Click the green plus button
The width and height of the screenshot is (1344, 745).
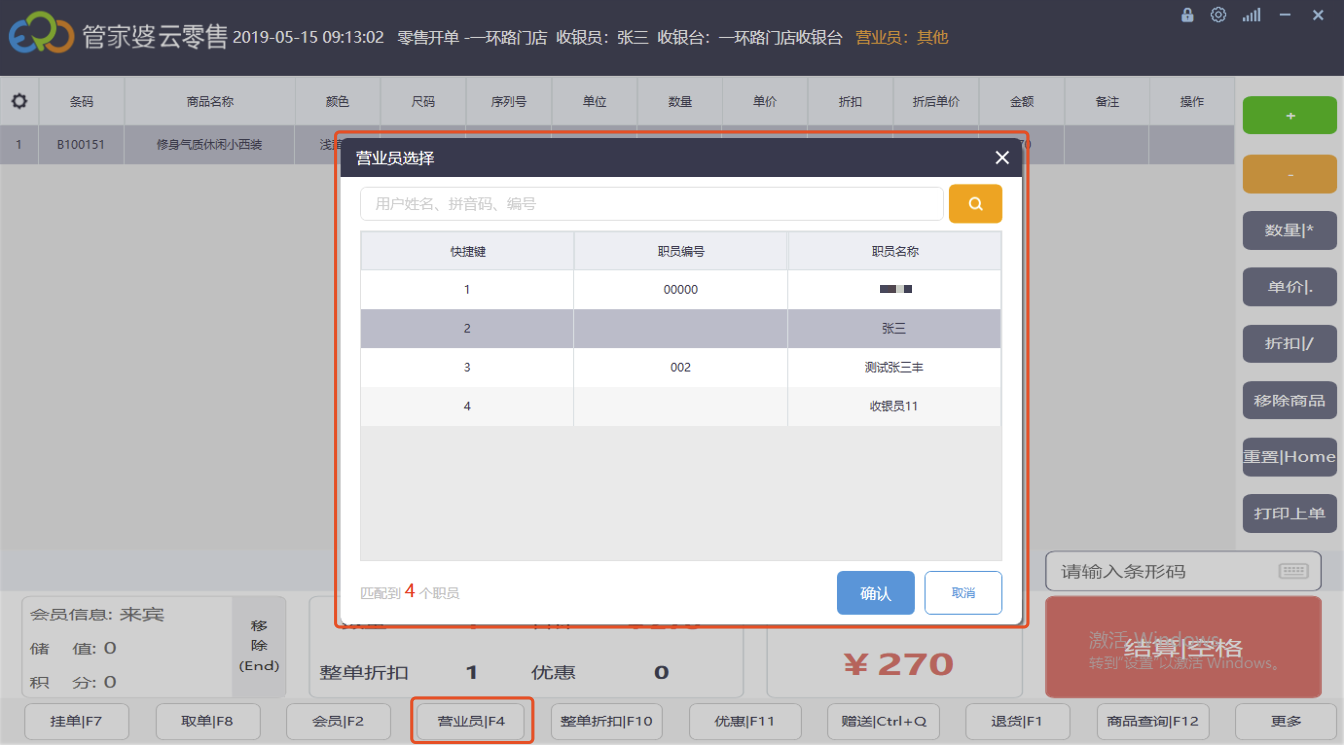1289,115
